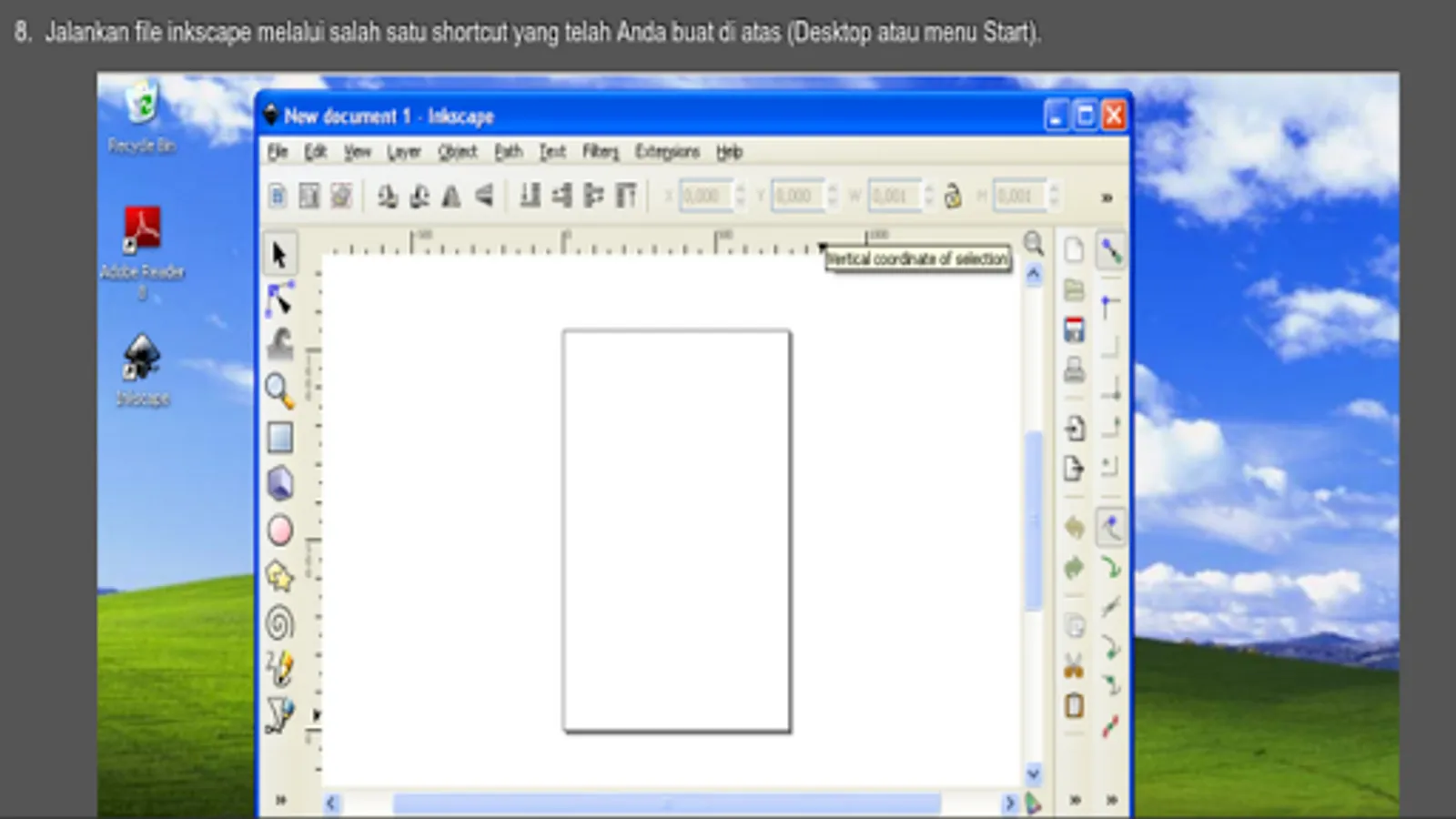Flip selection vertically
Viewport: 1456px width, 819px height.
click(x=483, y=196)
